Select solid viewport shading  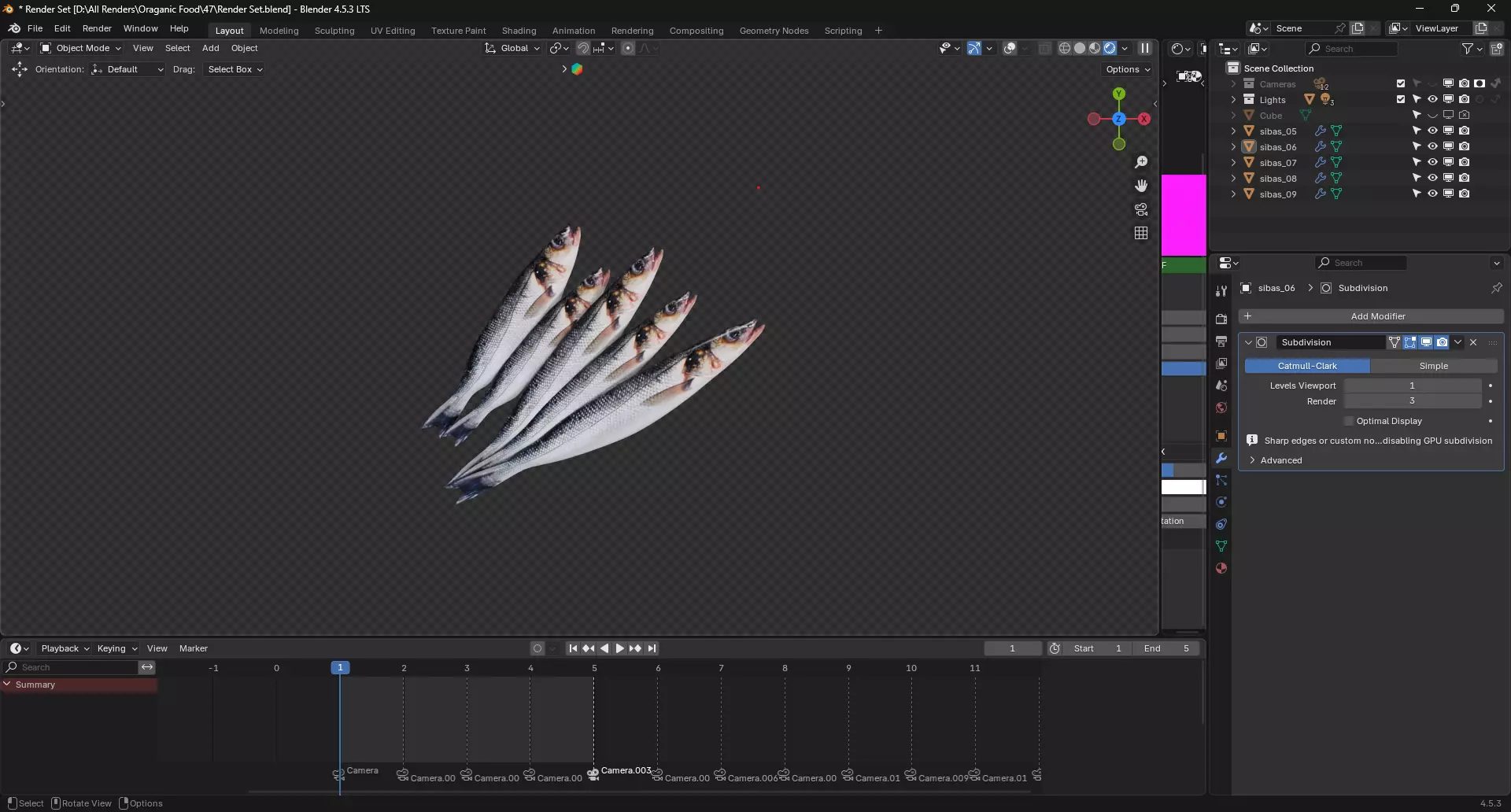1080,48
